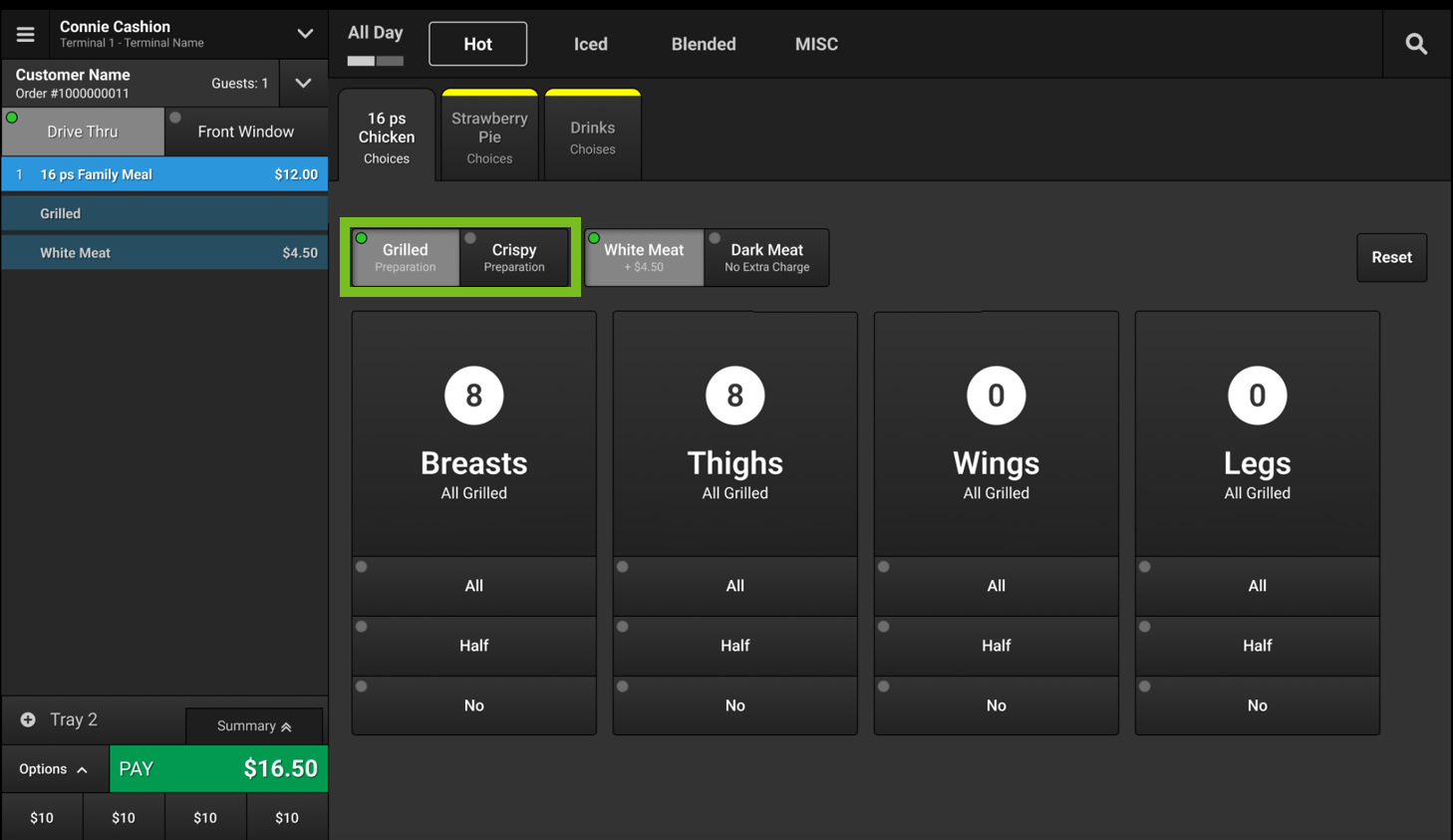The height and width of the screenshot is (840, 1453).
Task: Expand the Connie Cashion terminal dropdown
Action: point(305,34)
